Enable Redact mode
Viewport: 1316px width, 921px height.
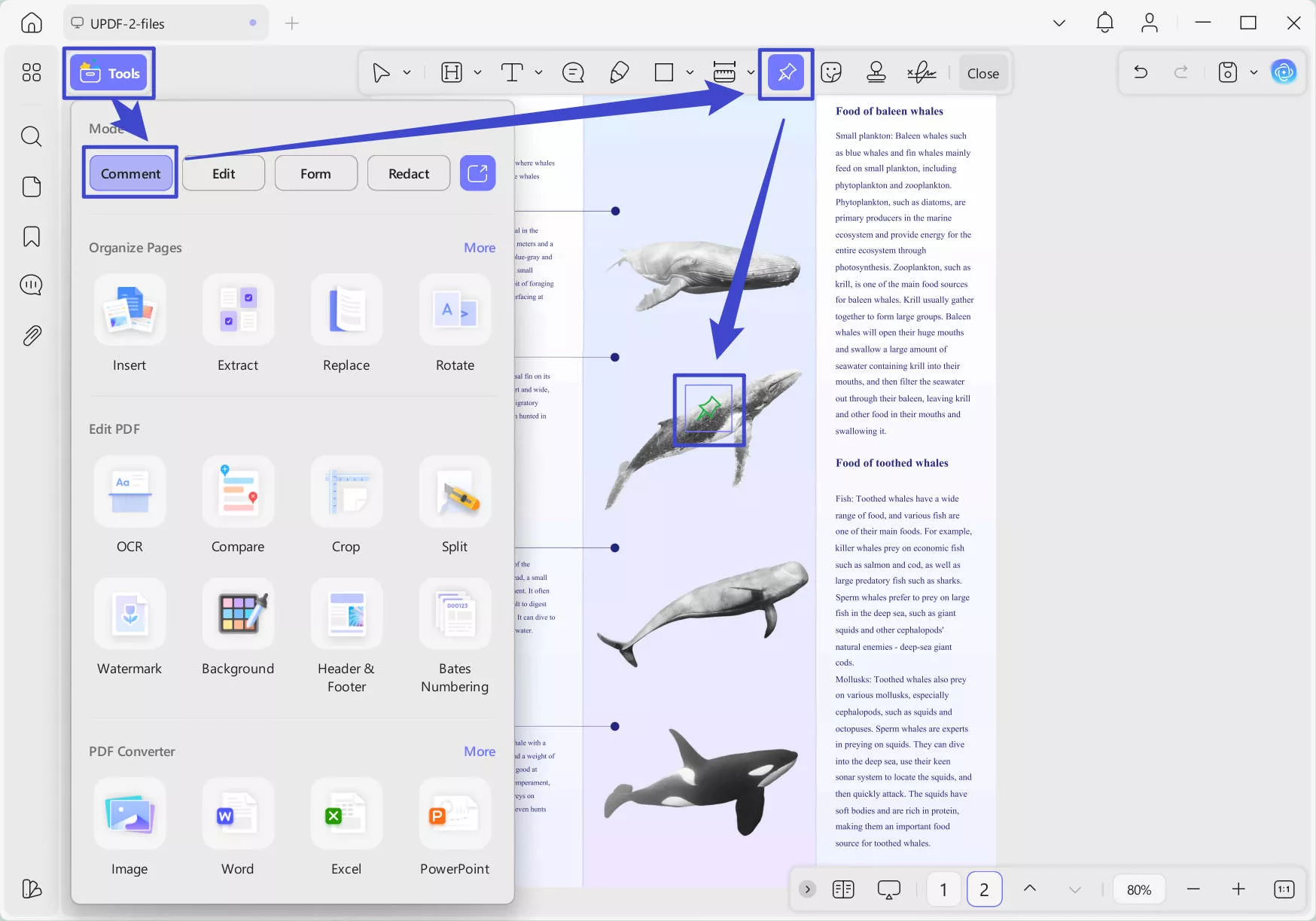click(x=408, y=173)
